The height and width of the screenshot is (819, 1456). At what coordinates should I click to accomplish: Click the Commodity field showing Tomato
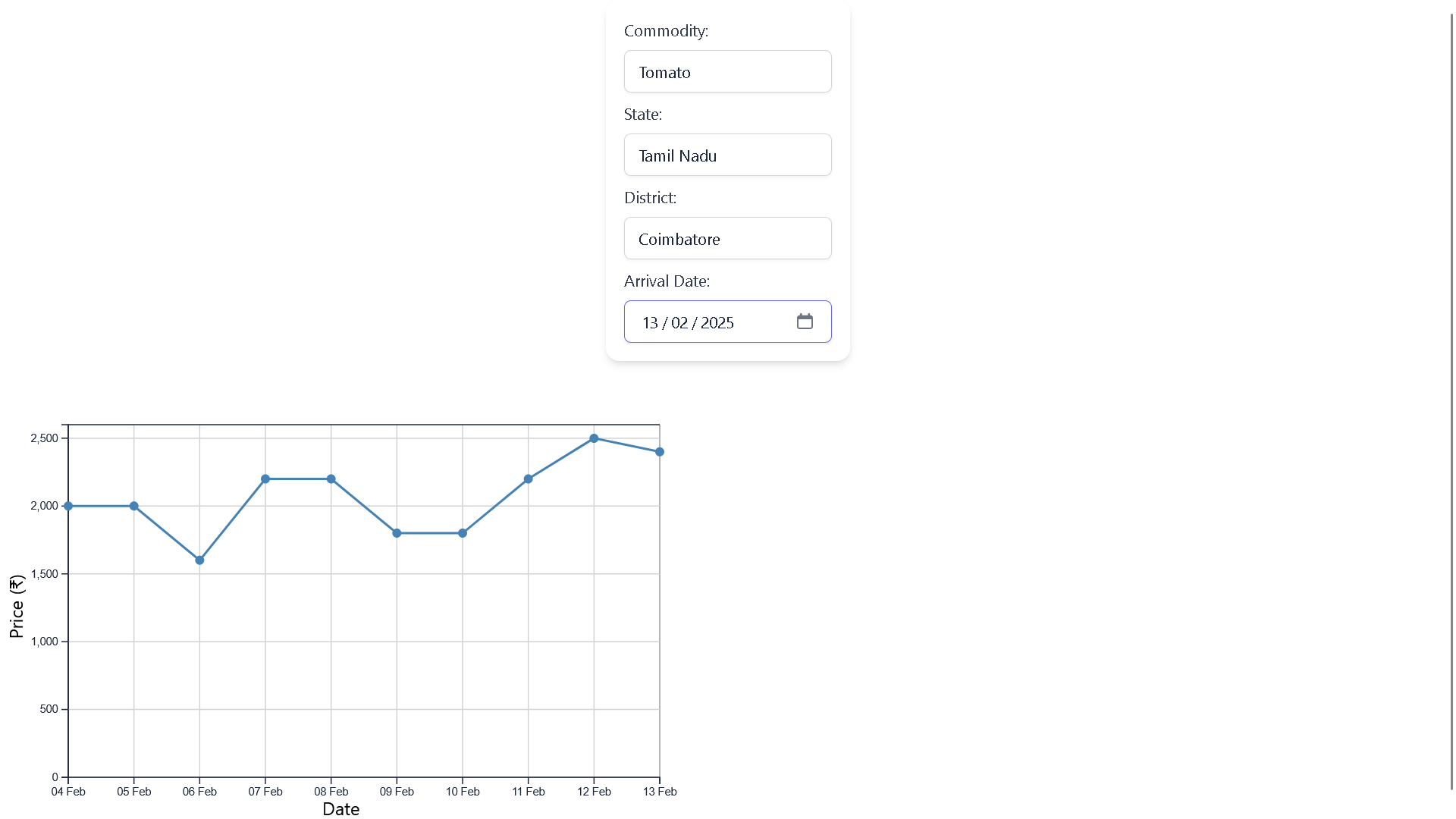(x=727, y=72)
